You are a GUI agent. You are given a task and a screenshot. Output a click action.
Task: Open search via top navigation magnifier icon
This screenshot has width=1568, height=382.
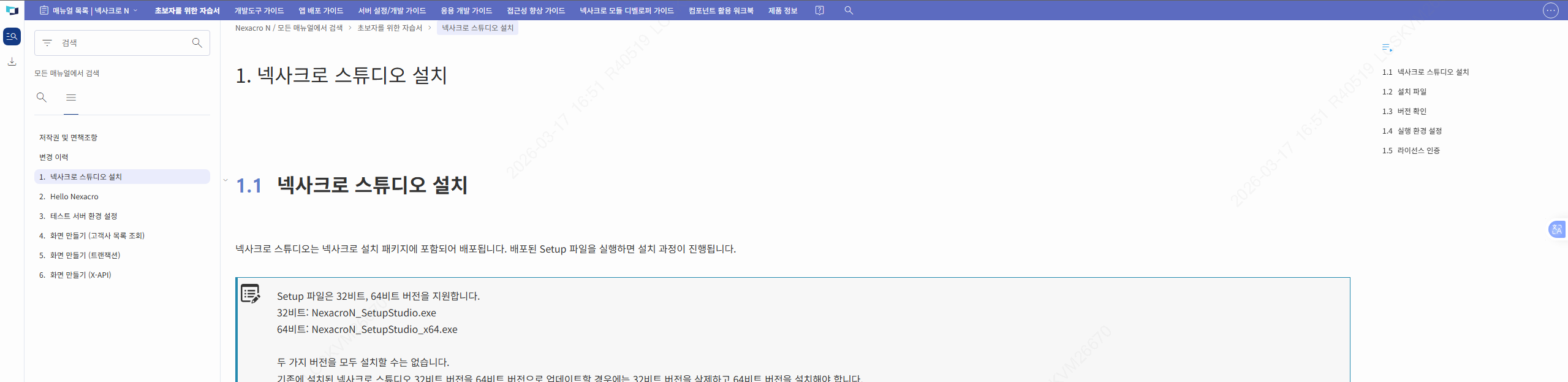(x=849, y=10)
